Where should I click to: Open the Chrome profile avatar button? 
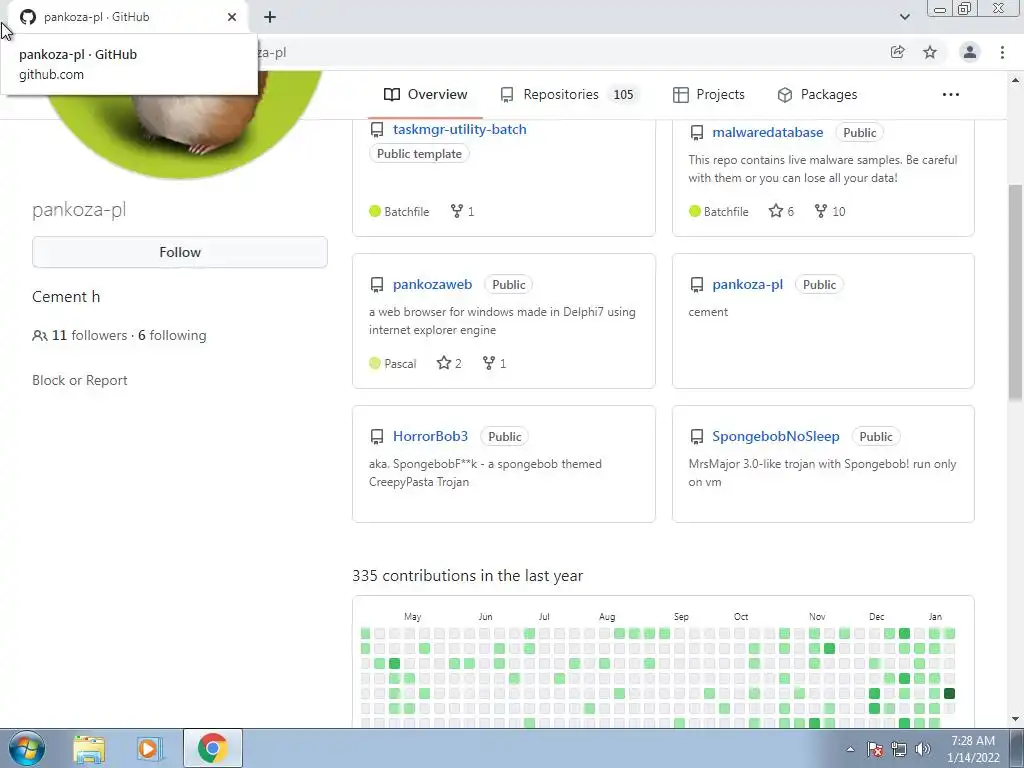[970, 52]
